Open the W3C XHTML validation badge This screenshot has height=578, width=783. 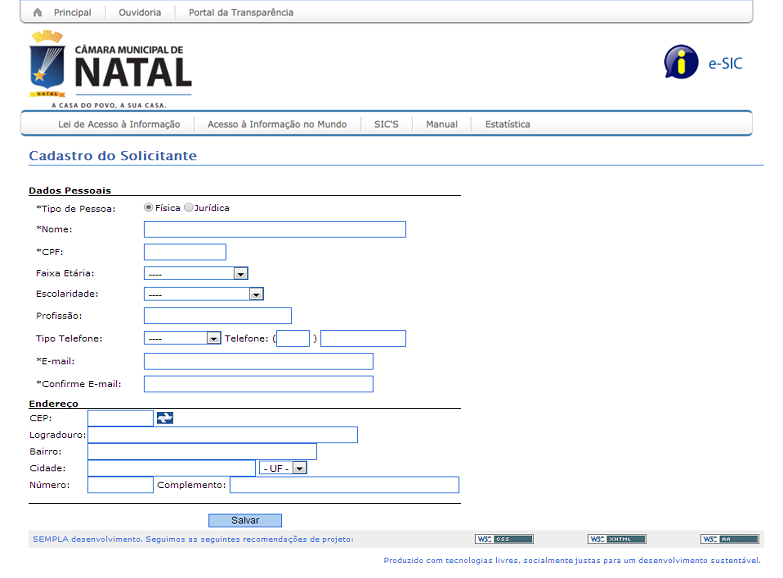(x=617, y=539)
